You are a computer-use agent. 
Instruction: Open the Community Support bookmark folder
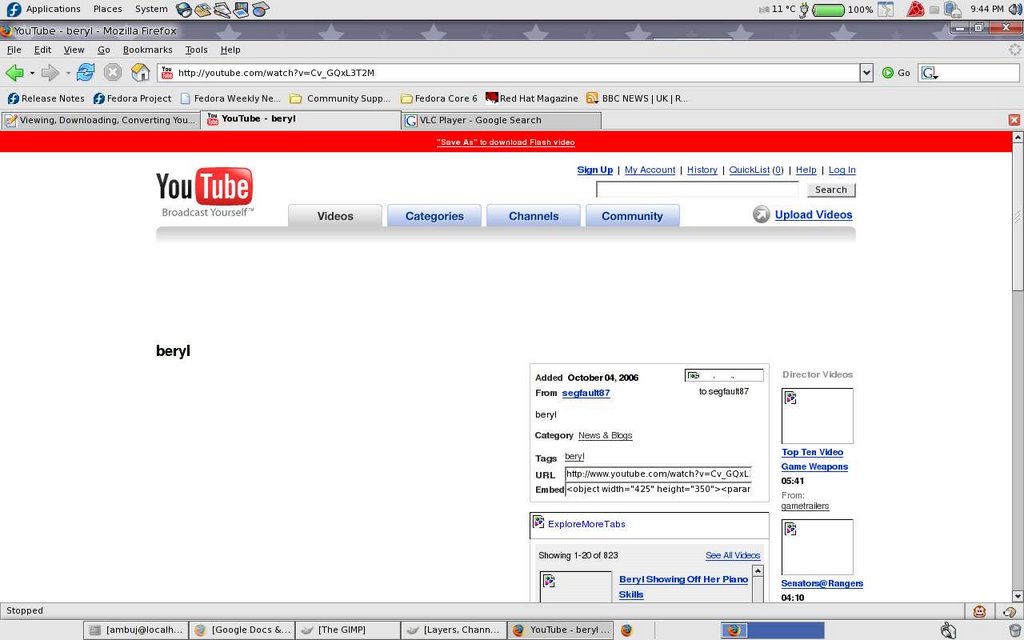[340, 99]
